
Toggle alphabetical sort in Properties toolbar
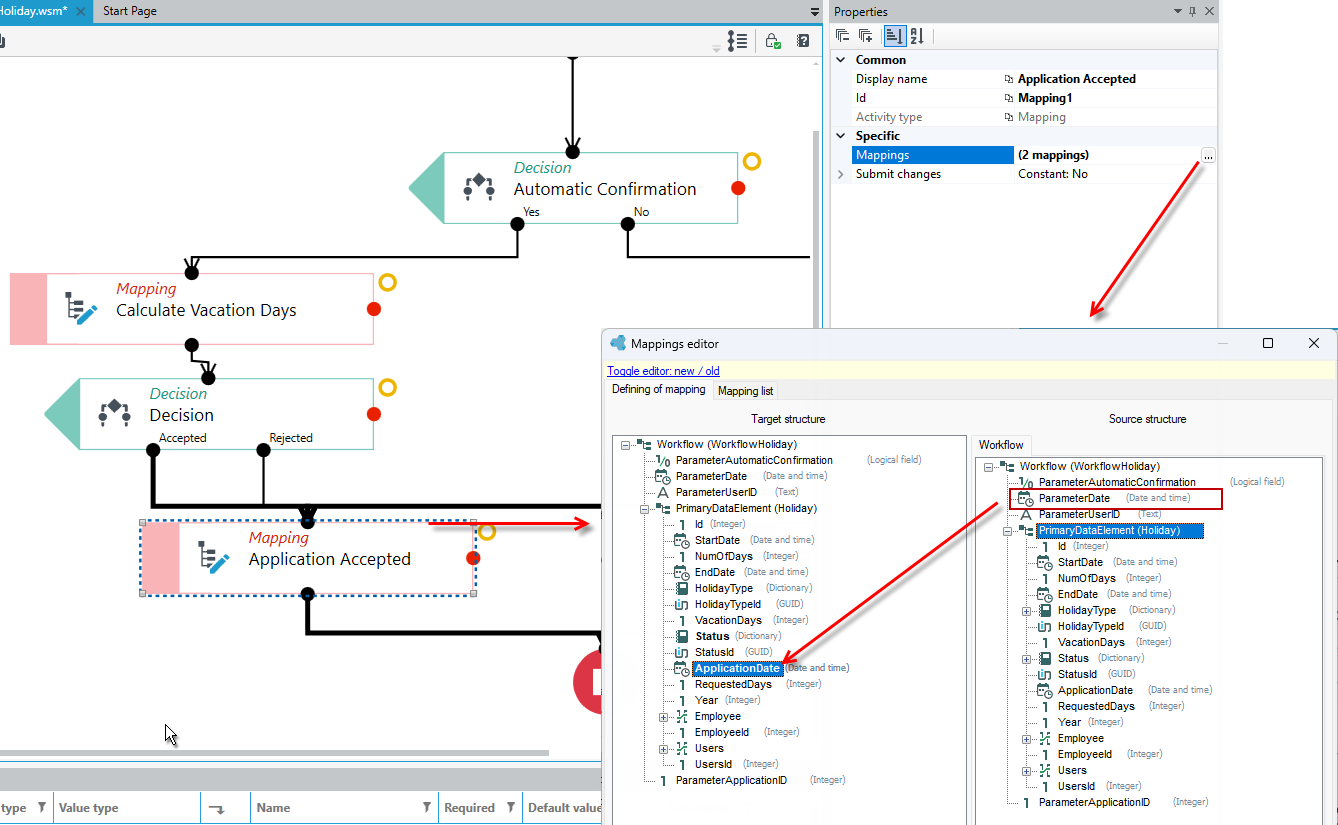click(917, 36)
